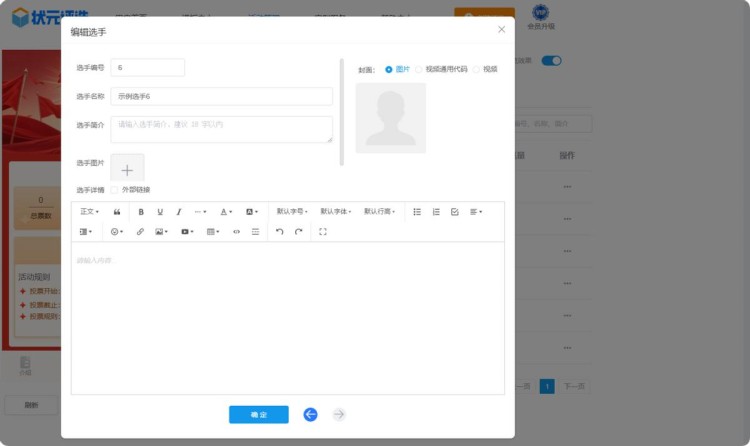Image resolution: width=750 pixels, height=446 pixels.
Task: Apply italic text style
Action: coord(179,212)
